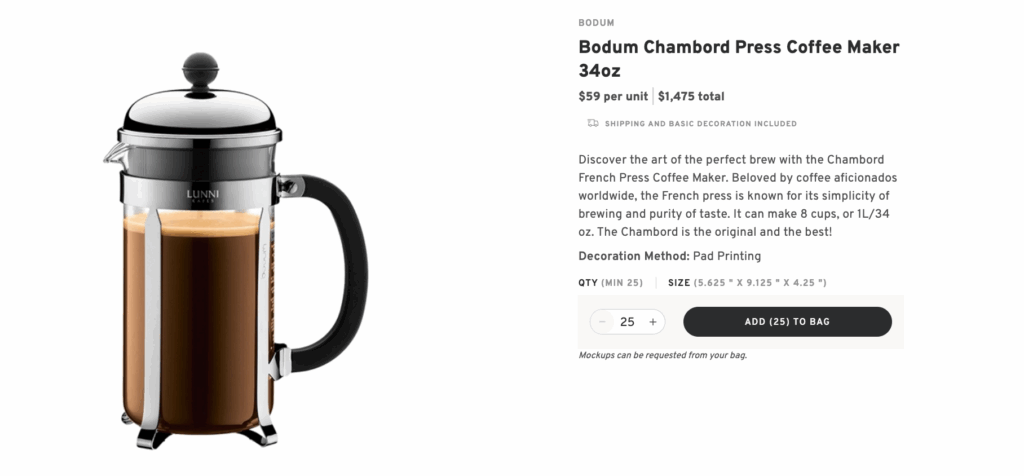
Task: Click the $1,475 total price
Action: click(691, 97)
